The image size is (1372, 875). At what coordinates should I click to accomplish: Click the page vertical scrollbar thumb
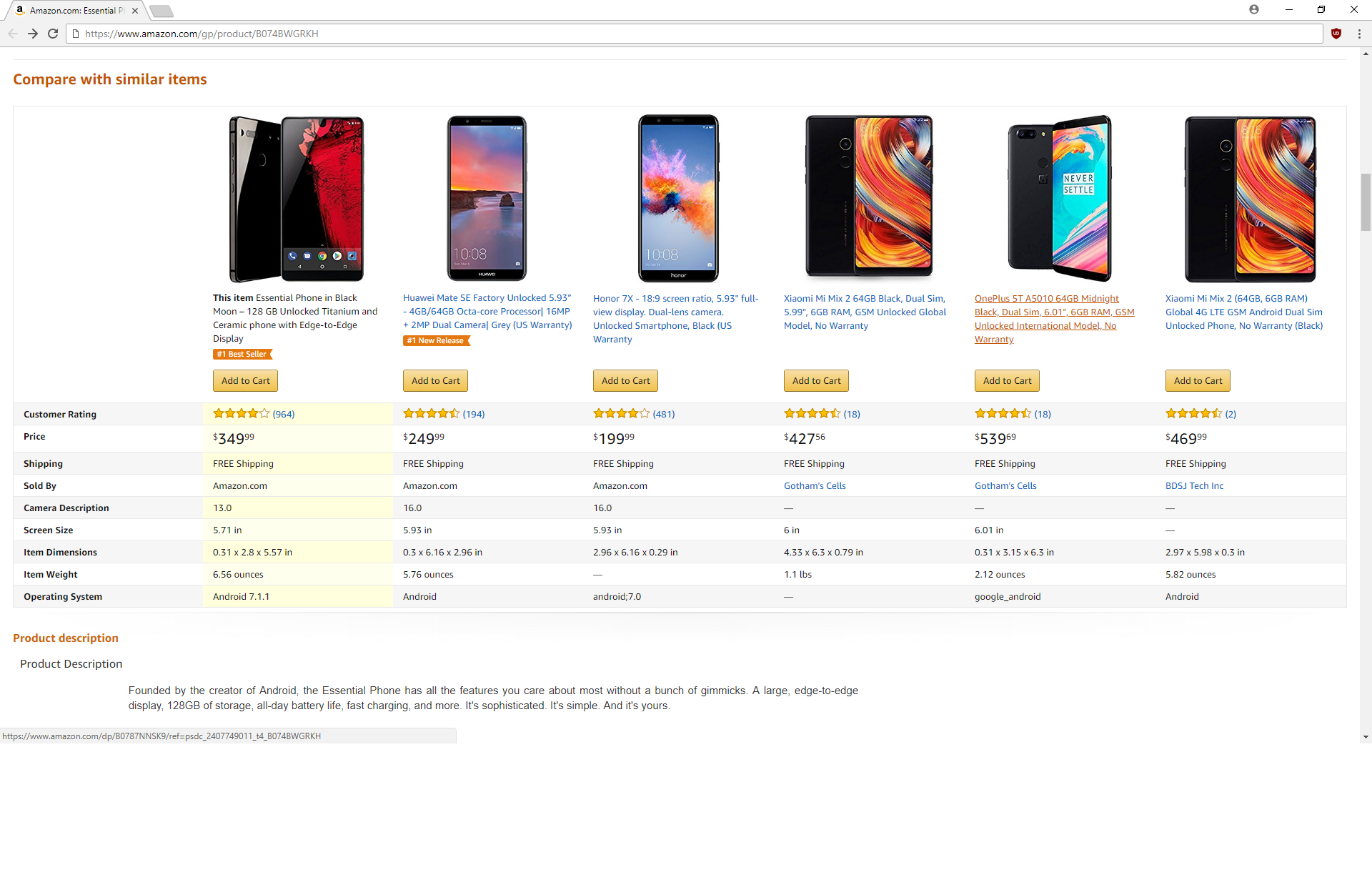click(1366, 202)
